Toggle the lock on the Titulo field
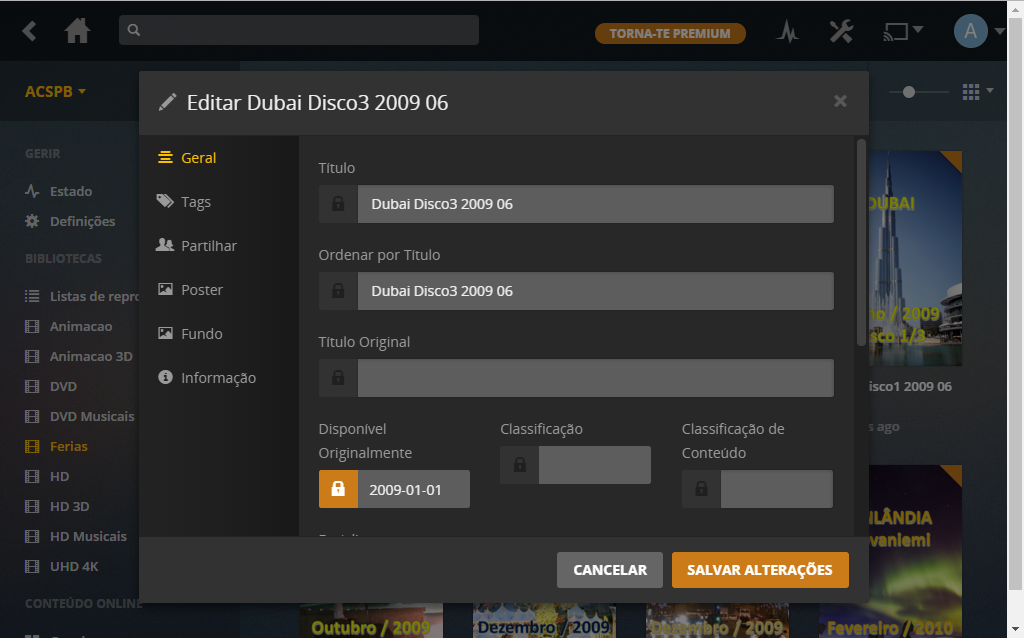1024x638 pixels. pos(338,204)
